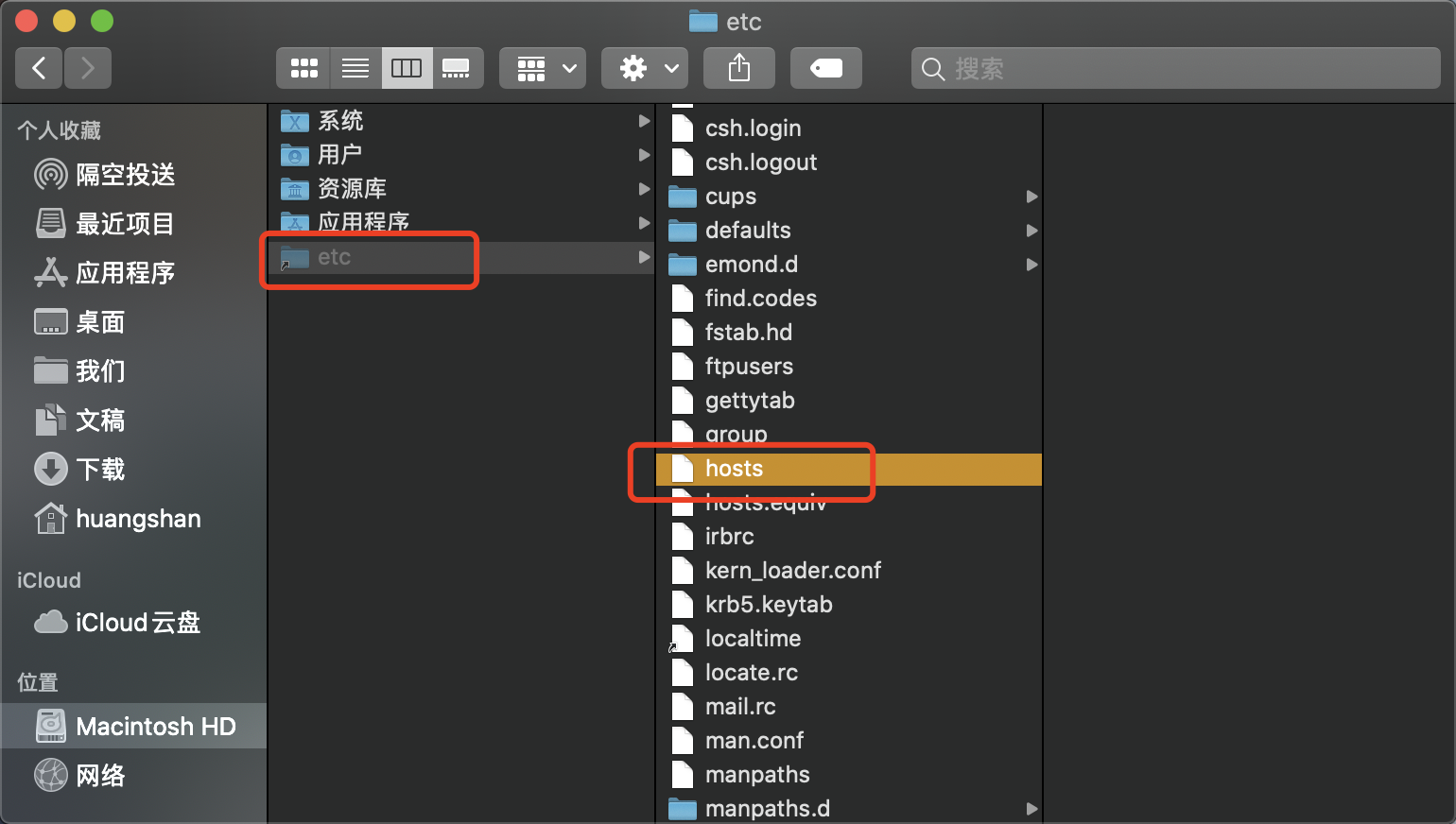1456x824 pixels.
Task: Select the kern_loader.conf file
Action: 849,571
